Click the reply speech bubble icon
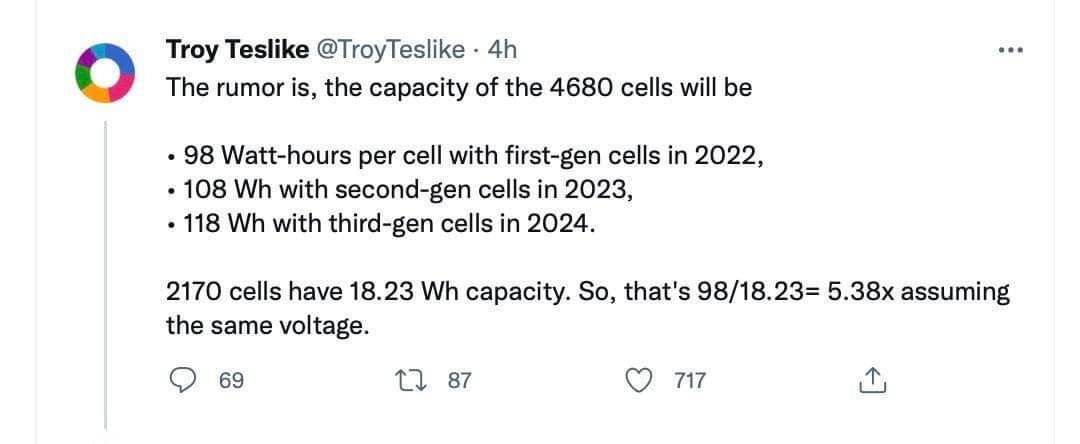Viewport: 1080px width, 444px height. click(182, 380)
